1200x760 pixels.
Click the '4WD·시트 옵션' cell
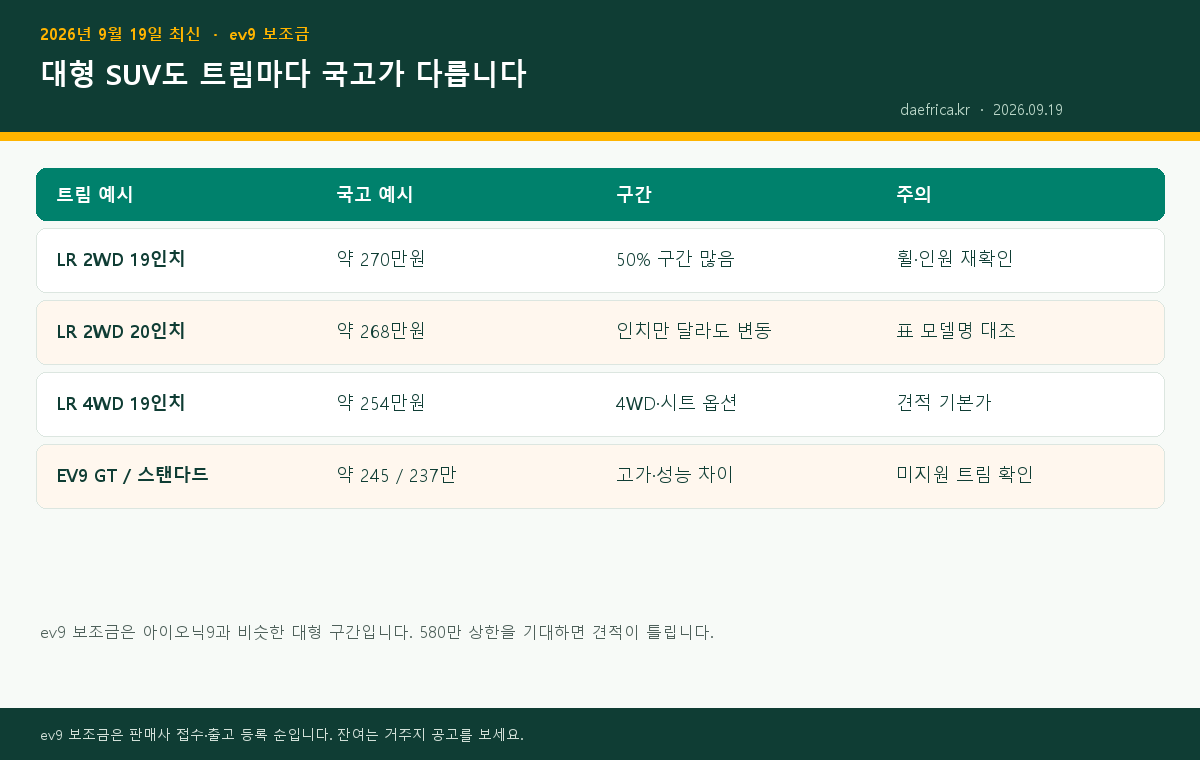(x=677, y=403)
